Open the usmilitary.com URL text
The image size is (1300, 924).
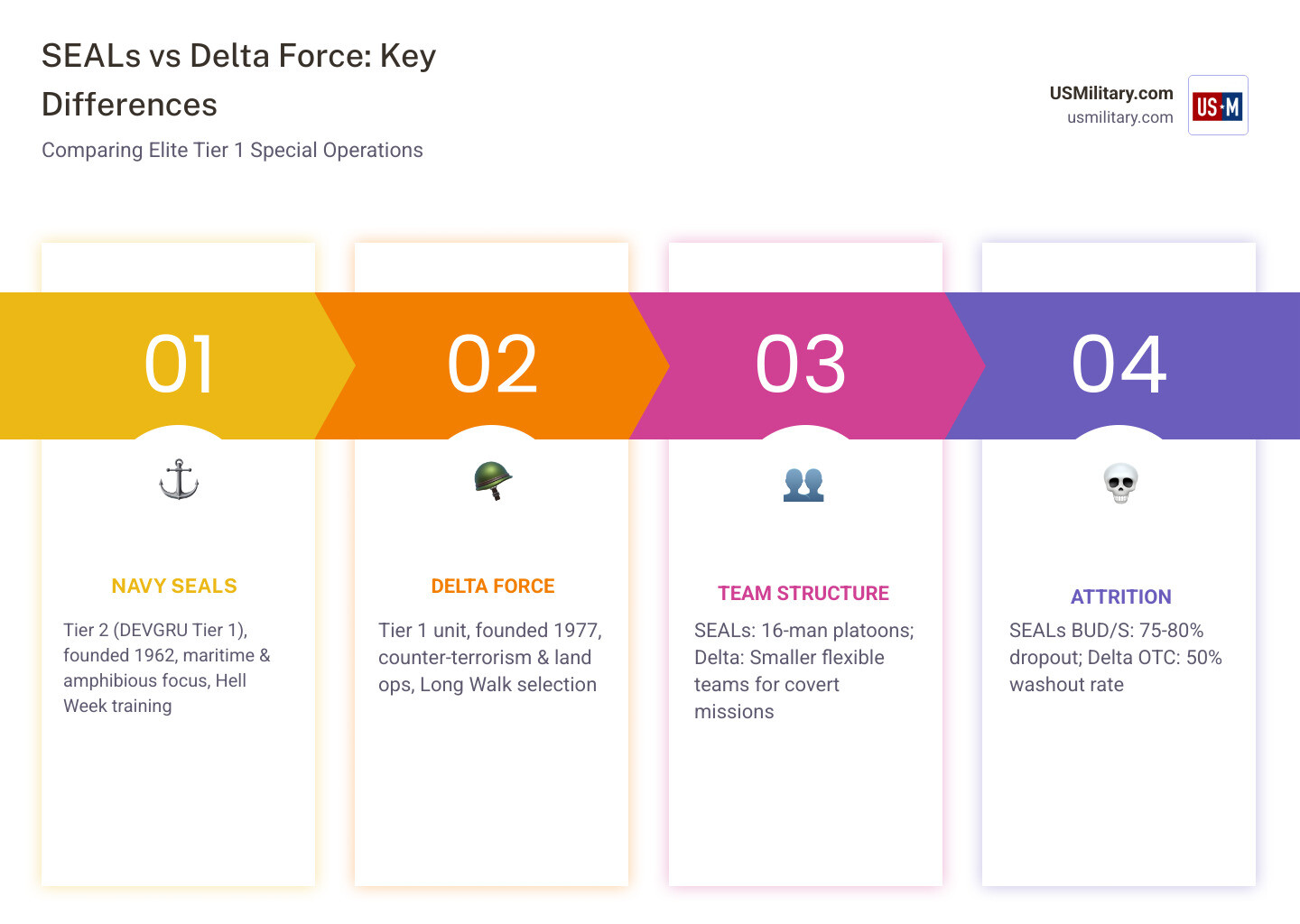1120,117
